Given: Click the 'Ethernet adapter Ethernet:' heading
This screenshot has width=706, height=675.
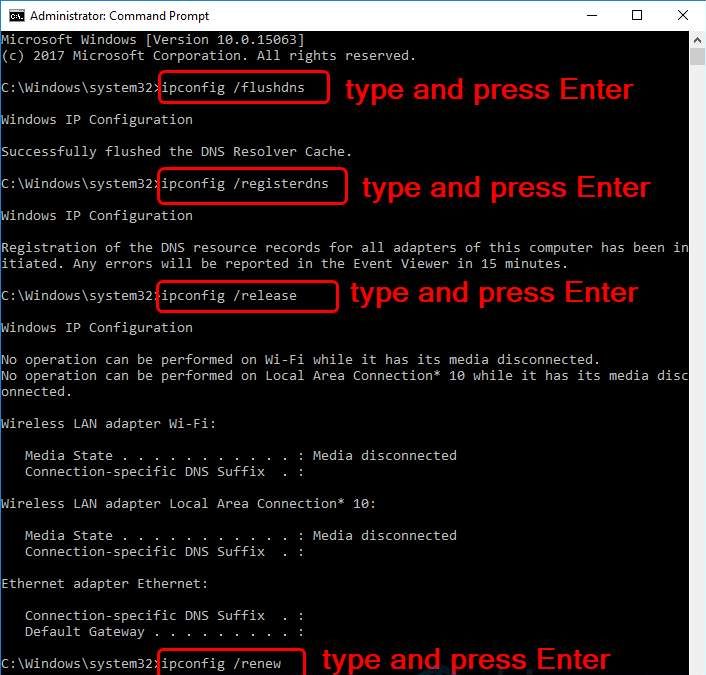Looking at the screenshot, I should click(x=104, y=584).
